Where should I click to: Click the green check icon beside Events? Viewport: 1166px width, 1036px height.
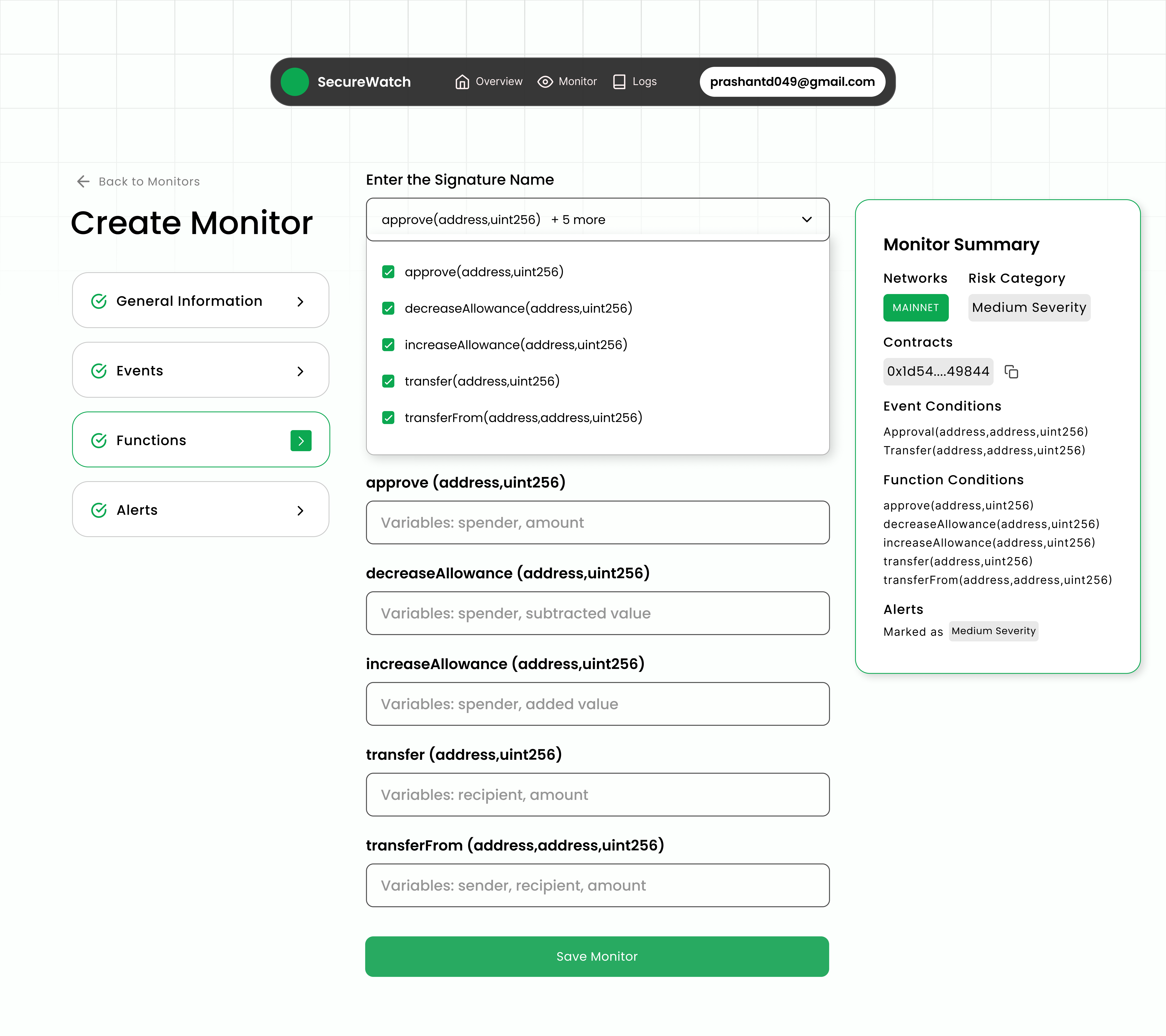tap(99, 371)
